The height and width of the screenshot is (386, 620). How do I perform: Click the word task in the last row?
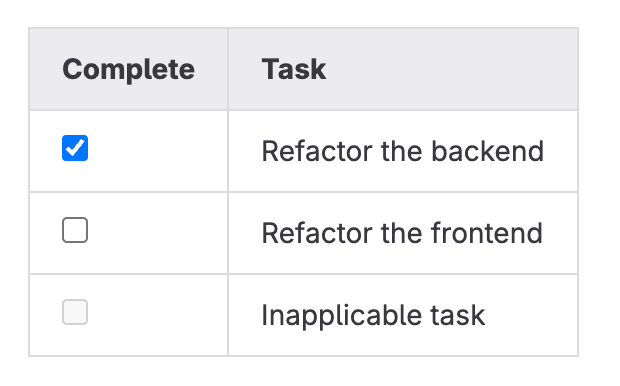pos(457,316)
